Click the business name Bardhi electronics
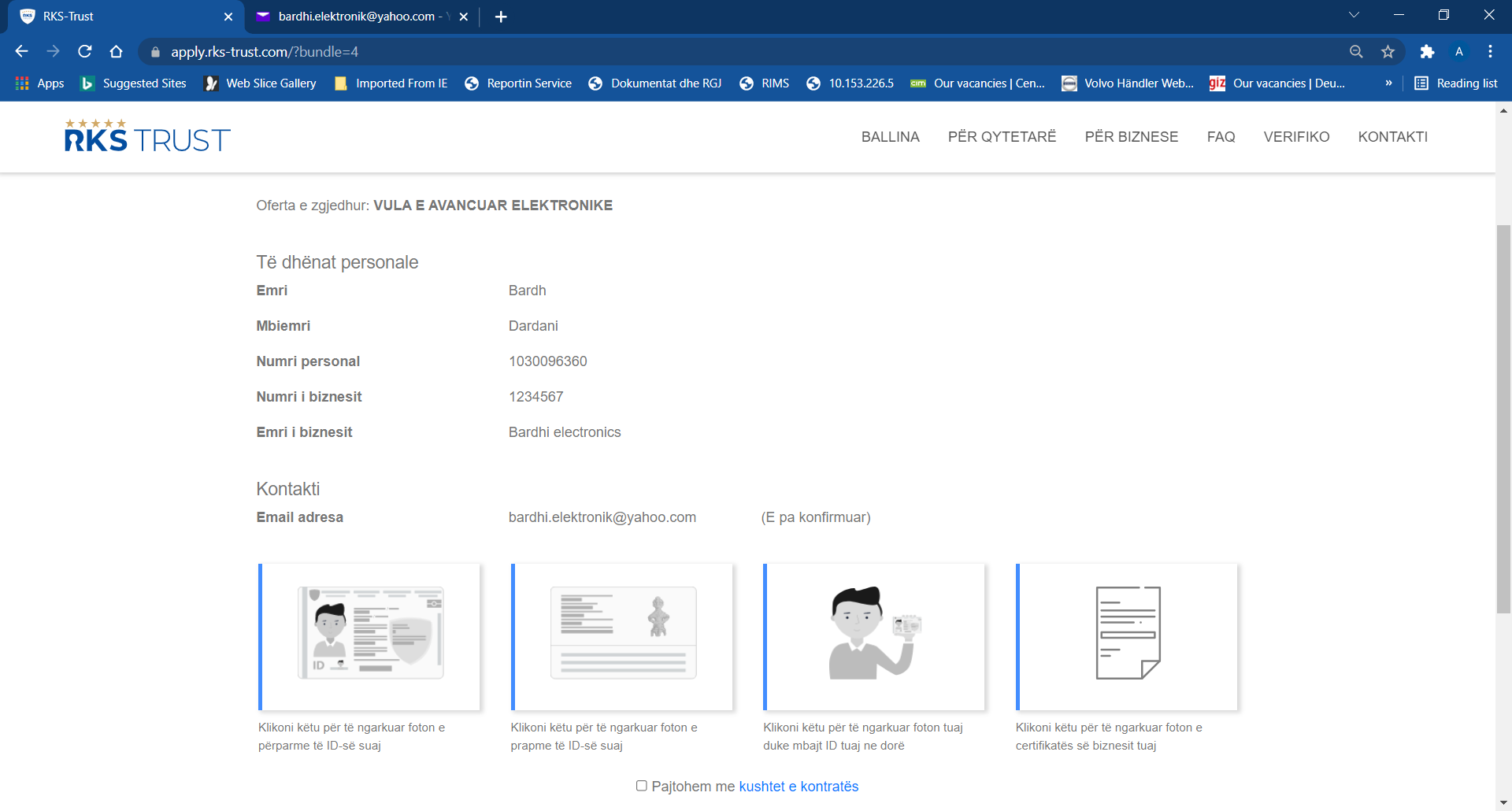1512x811 pixels. coord(565,432)
